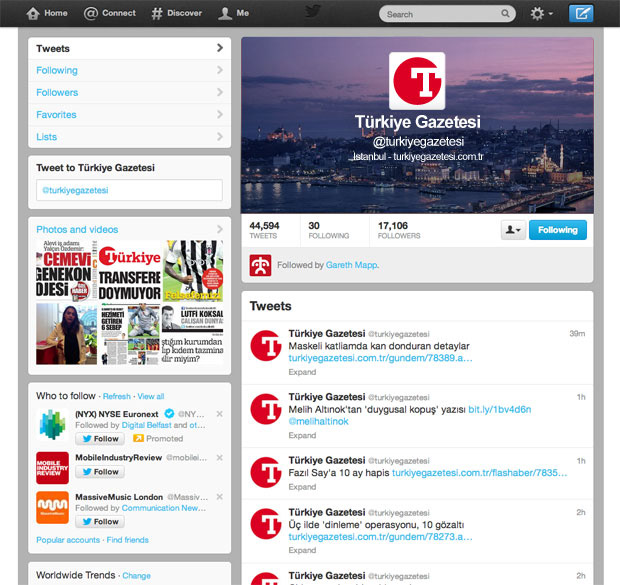620x585 pixels.
Task: Go to Home via the house icon
Action: pyautogui.click(x=33, y=13)
